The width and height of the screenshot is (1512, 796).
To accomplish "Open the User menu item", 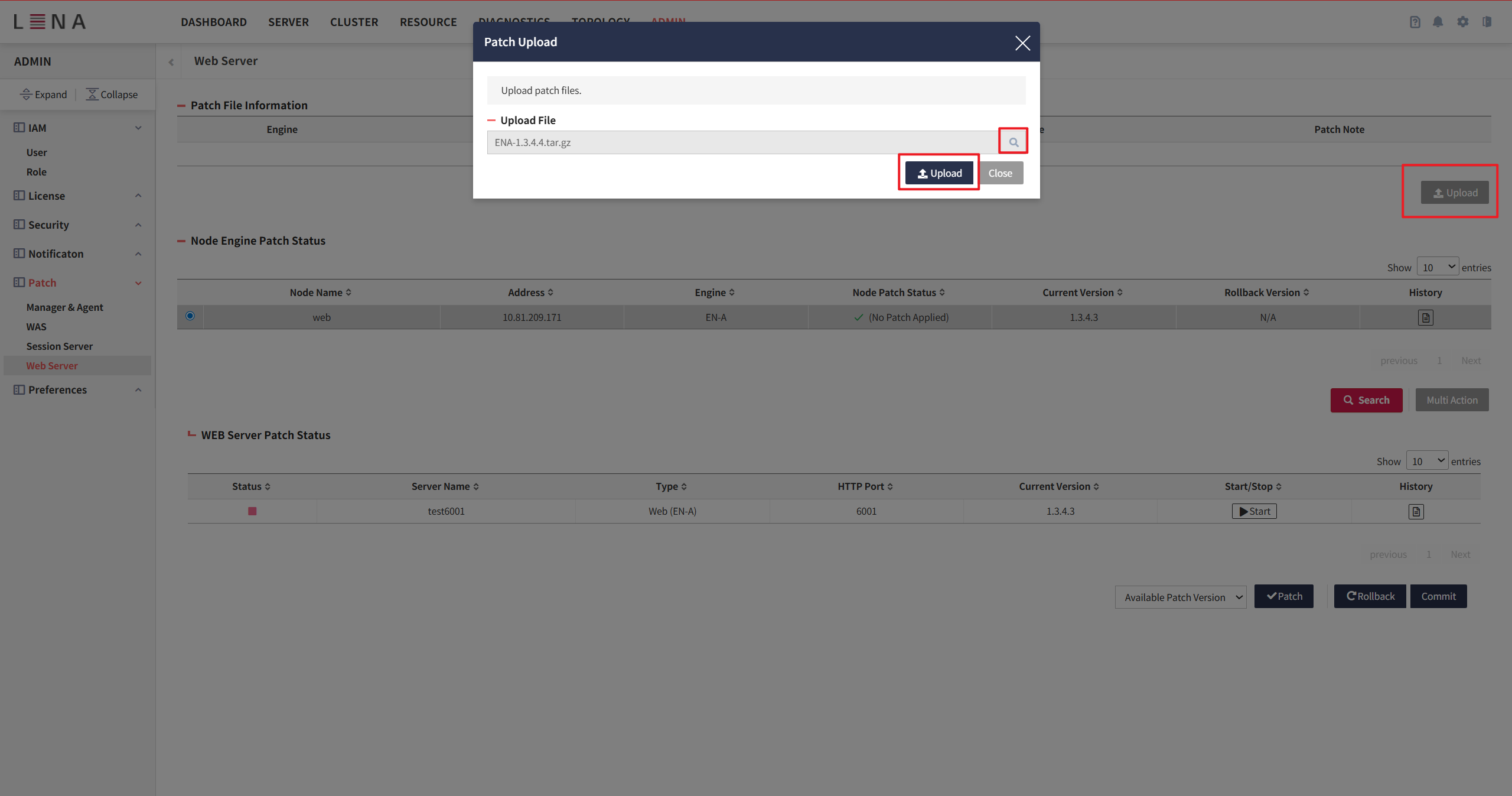I will coord(37,152).
